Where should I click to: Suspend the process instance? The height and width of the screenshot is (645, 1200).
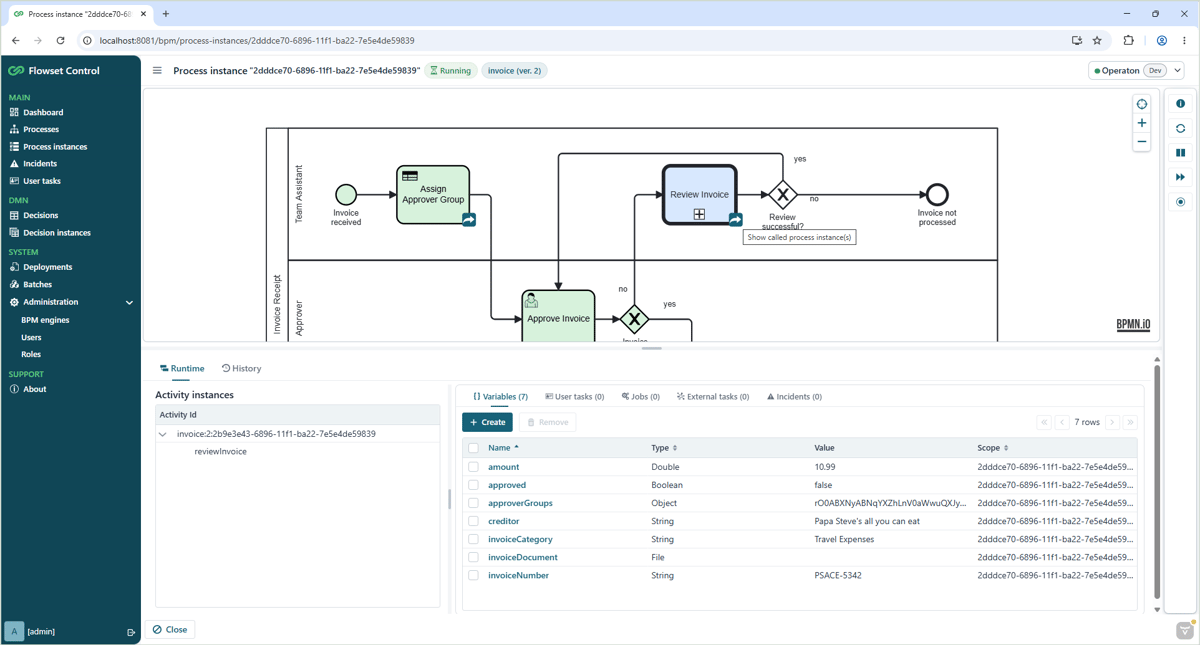coord(1180,153)
